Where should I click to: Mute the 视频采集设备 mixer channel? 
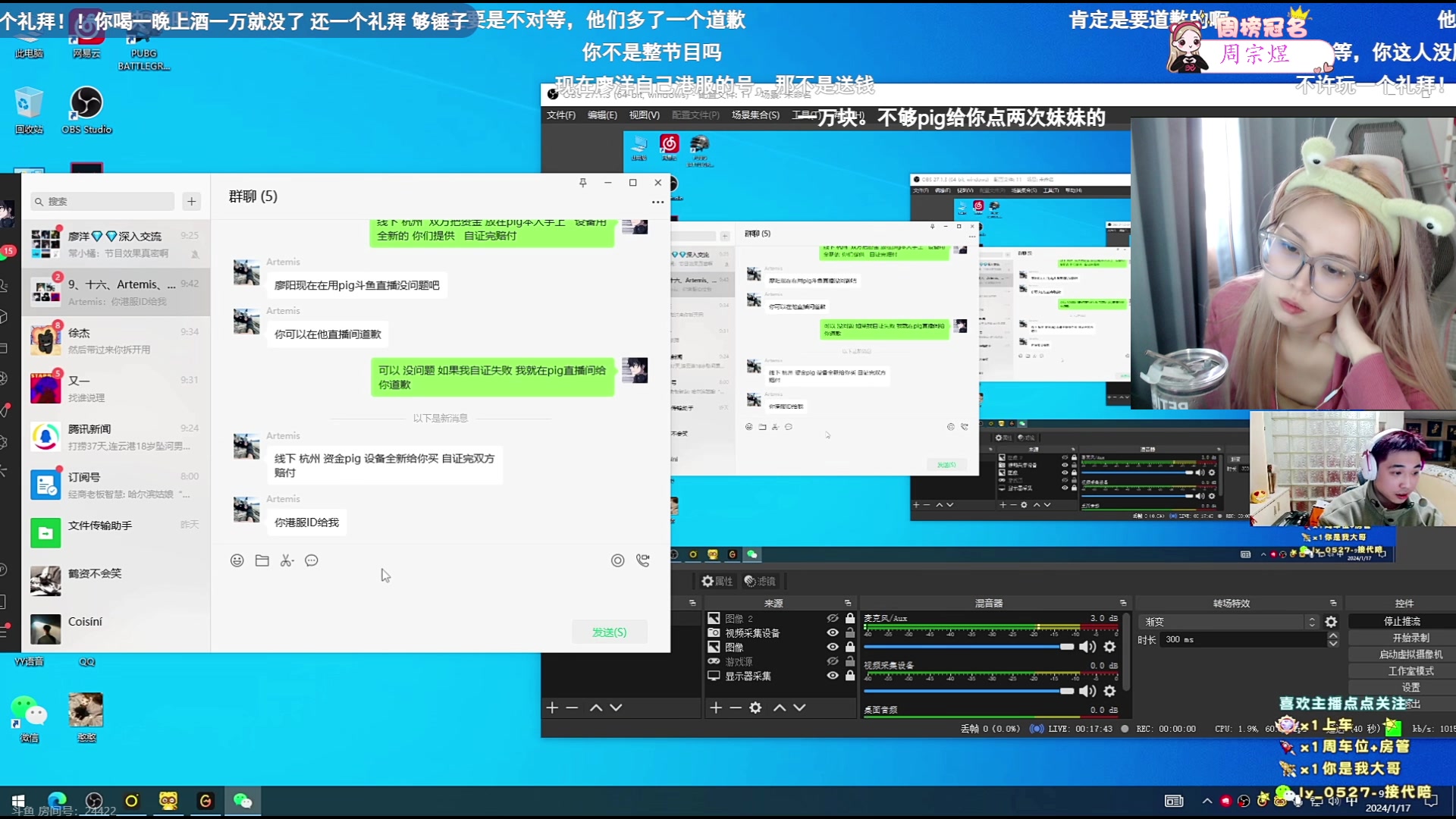1087,691
